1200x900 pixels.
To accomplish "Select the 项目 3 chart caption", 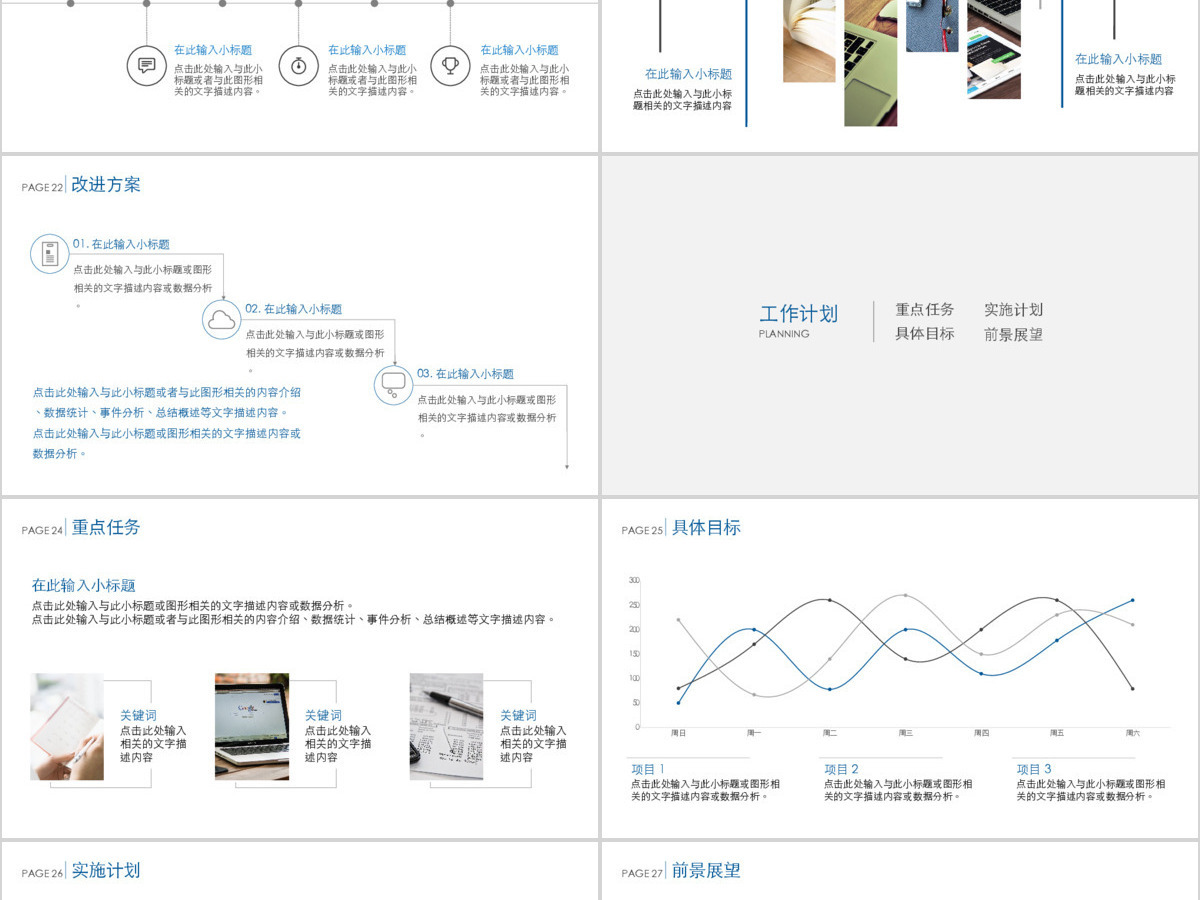I will pos(1034,769).
